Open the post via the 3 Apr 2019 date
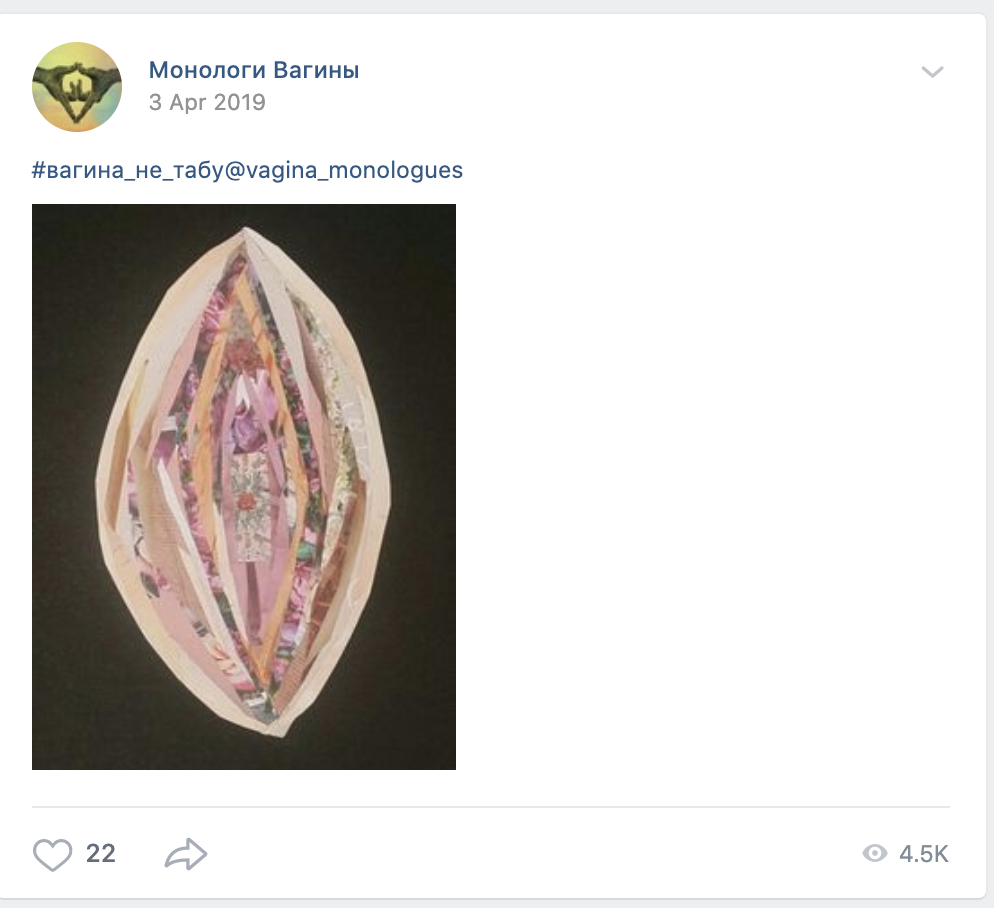This screenshot has height=908, width=994. (x=207, y=102)
